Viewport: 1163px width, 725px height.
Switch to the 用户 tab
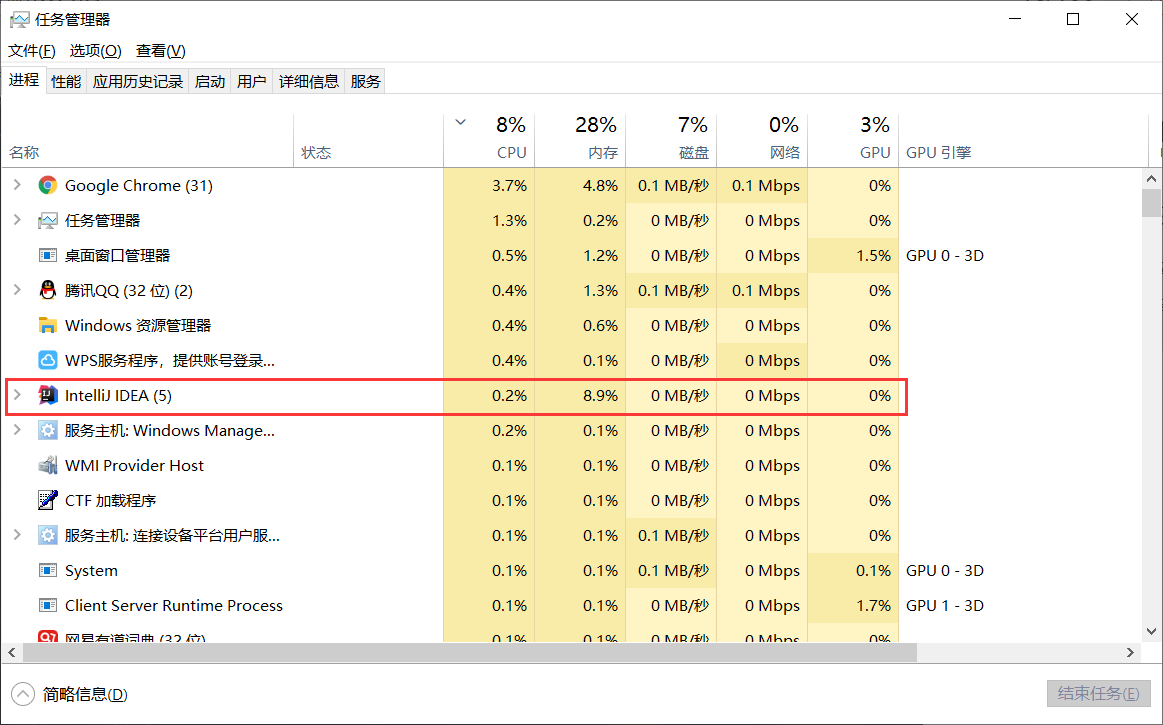point(251,81)
